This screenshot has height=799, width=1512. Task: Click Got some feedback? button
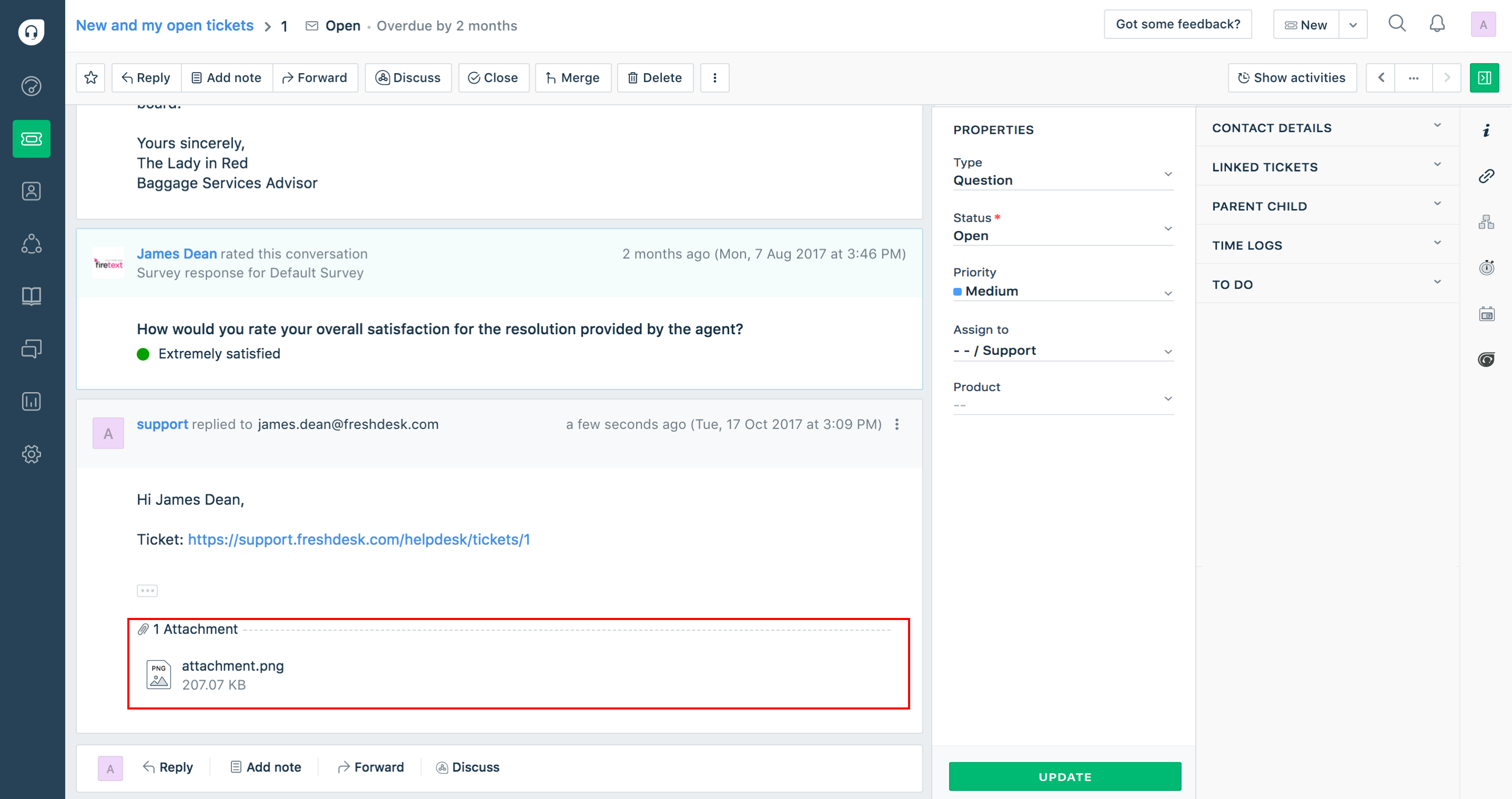coord(1178,24)
